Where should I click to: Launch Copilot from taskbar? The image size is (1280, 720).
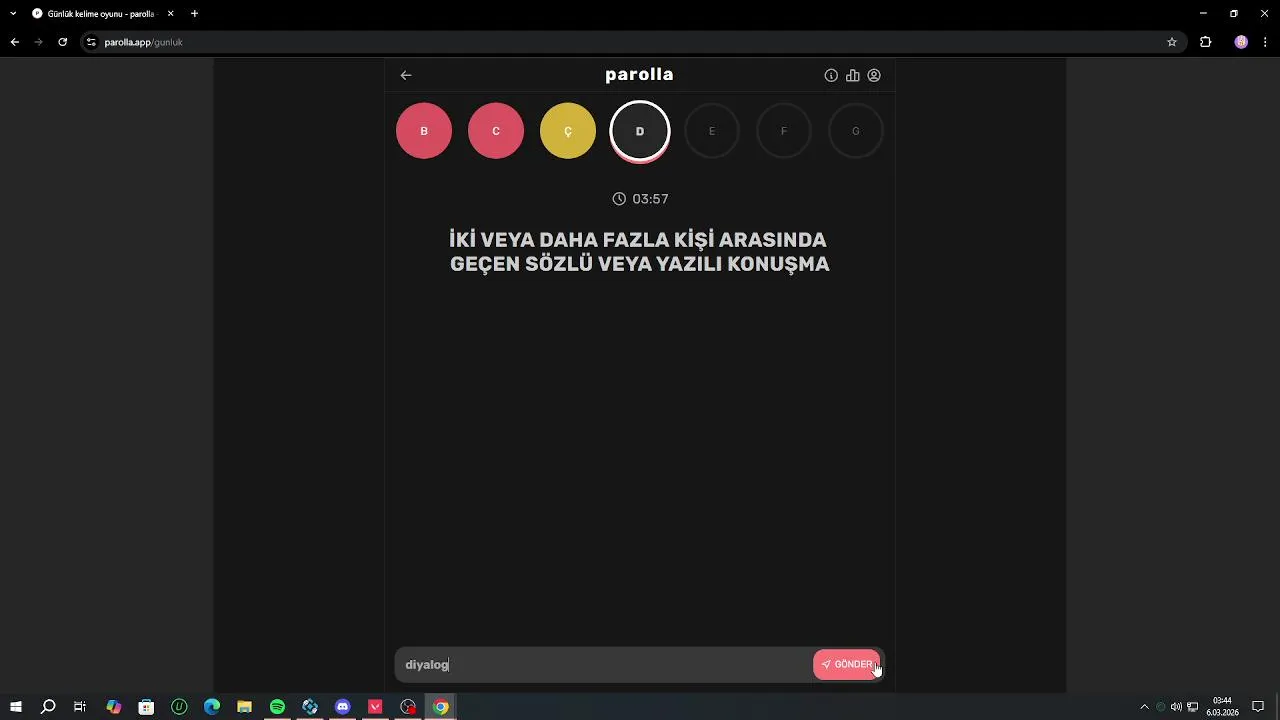click(114, 707)
